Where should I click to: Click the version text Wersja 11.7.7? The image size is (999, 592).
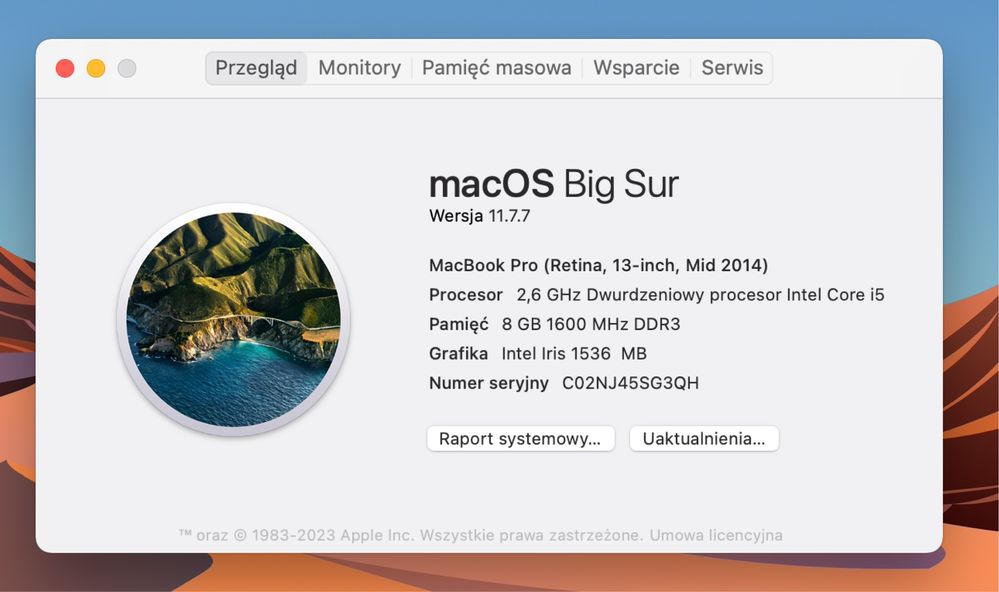(479, 216)
